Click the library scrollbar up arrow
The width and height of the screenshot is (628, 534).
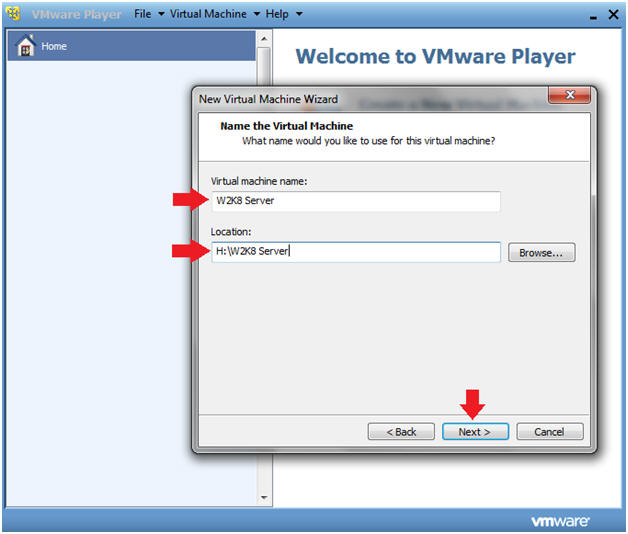pyautogui.click(x=264, y=39)
